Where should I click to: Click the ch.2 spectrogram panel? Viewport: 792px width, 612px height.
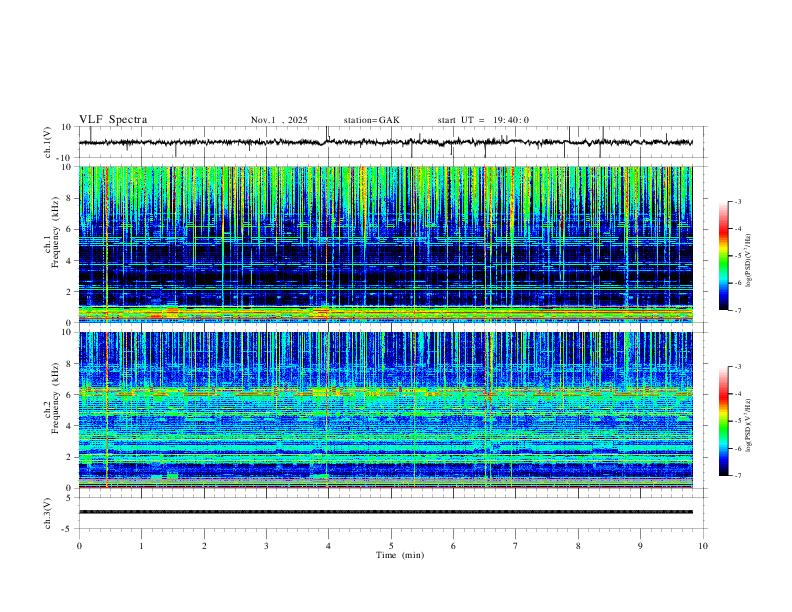coord(386,410)
